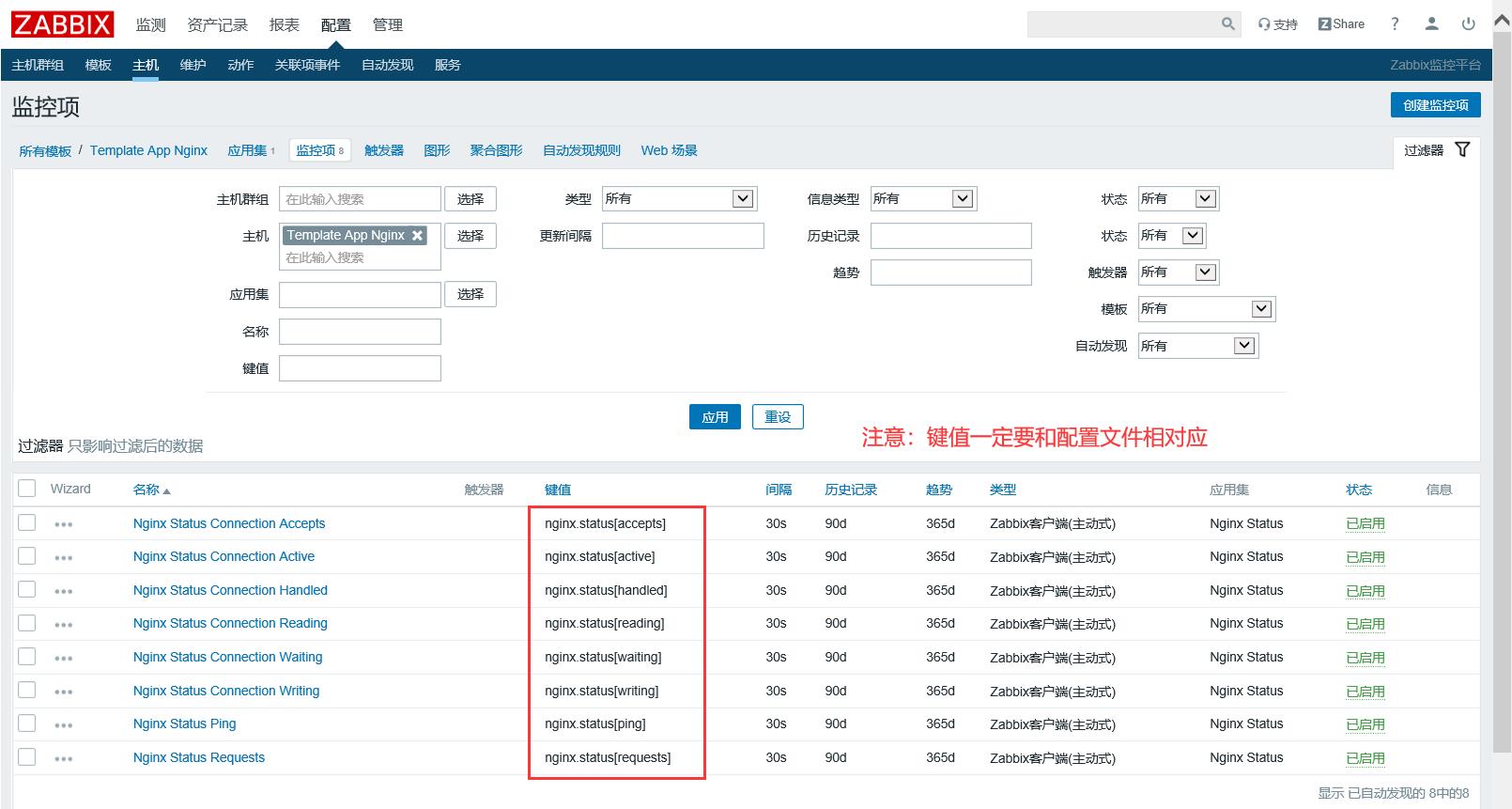The image size is (1512, 809).
Task: Click 已启用 status for Nginx Status Requests
Action: point(1365,757)
